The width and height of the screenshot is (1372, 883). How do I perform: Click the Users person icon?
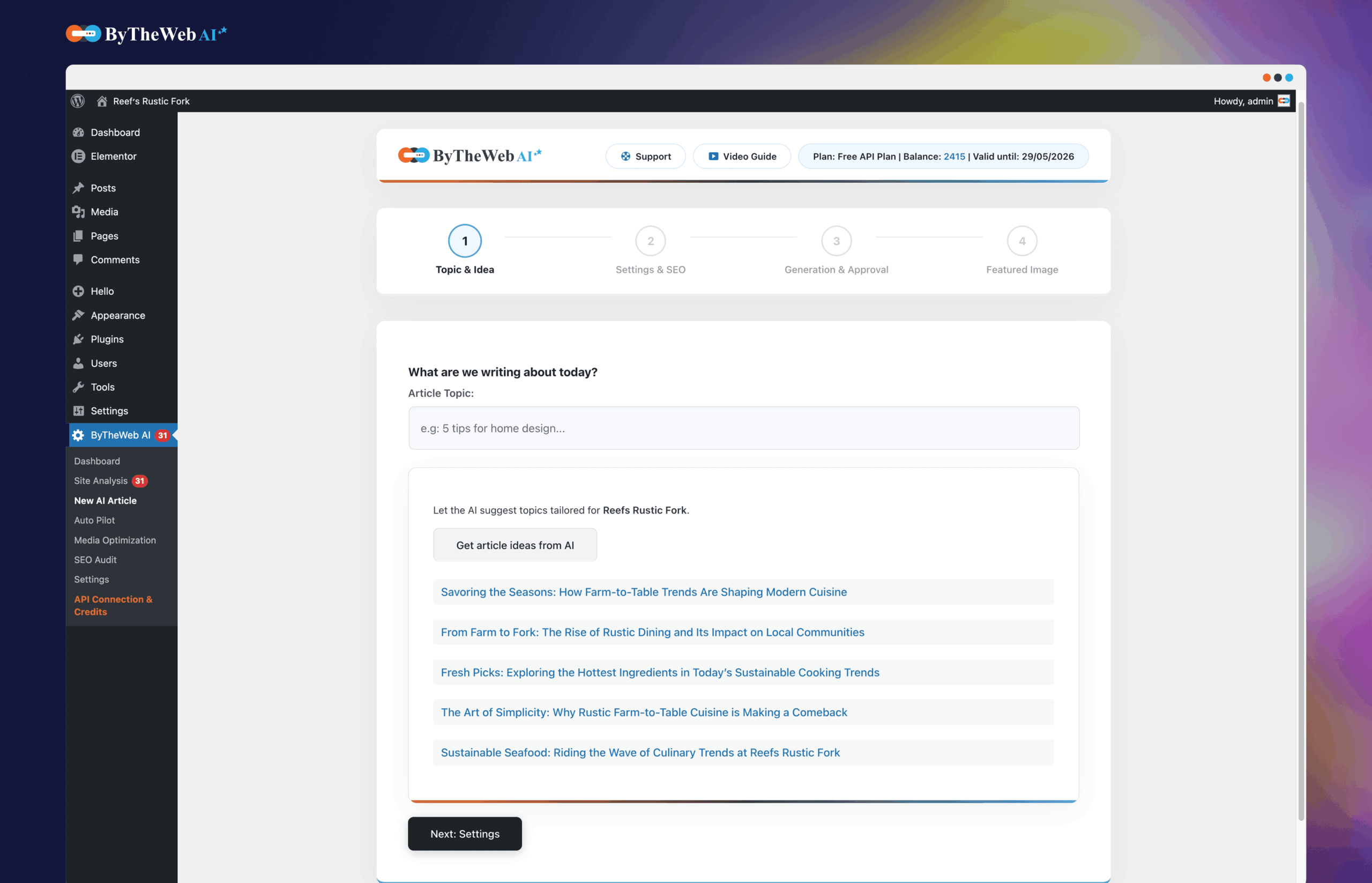point(78,363)
